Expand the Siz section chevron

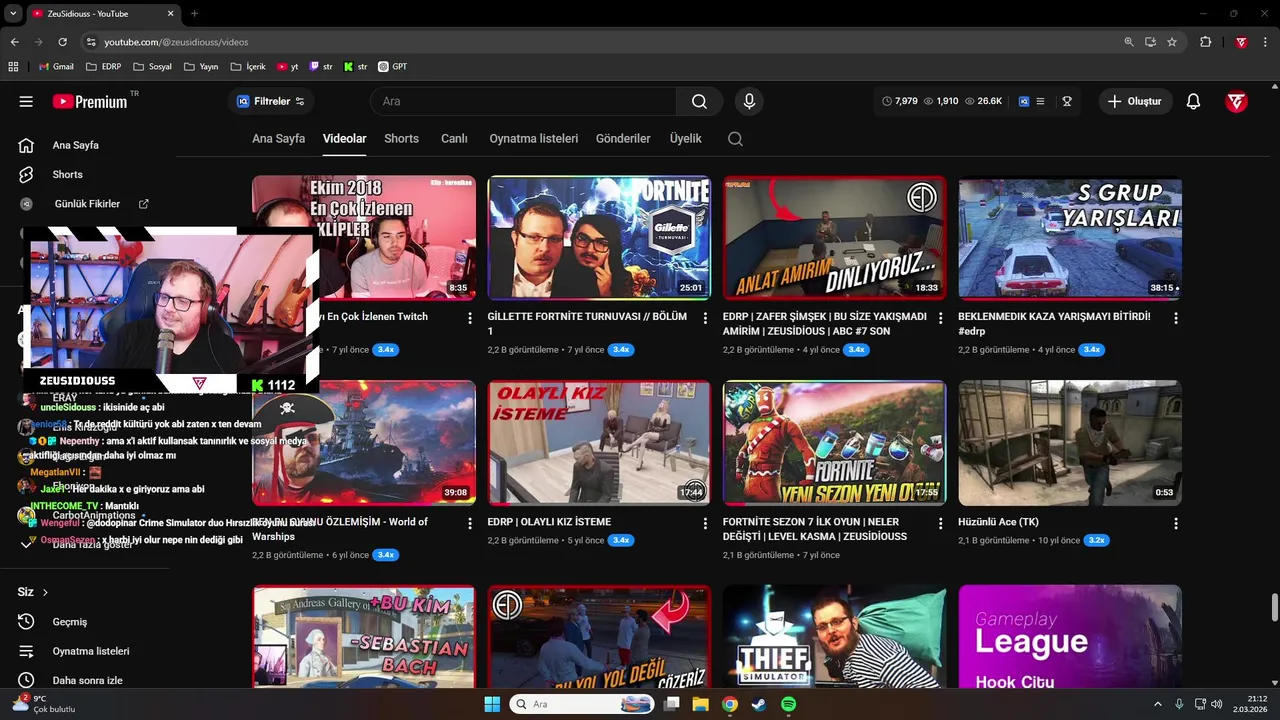[45, 592]
